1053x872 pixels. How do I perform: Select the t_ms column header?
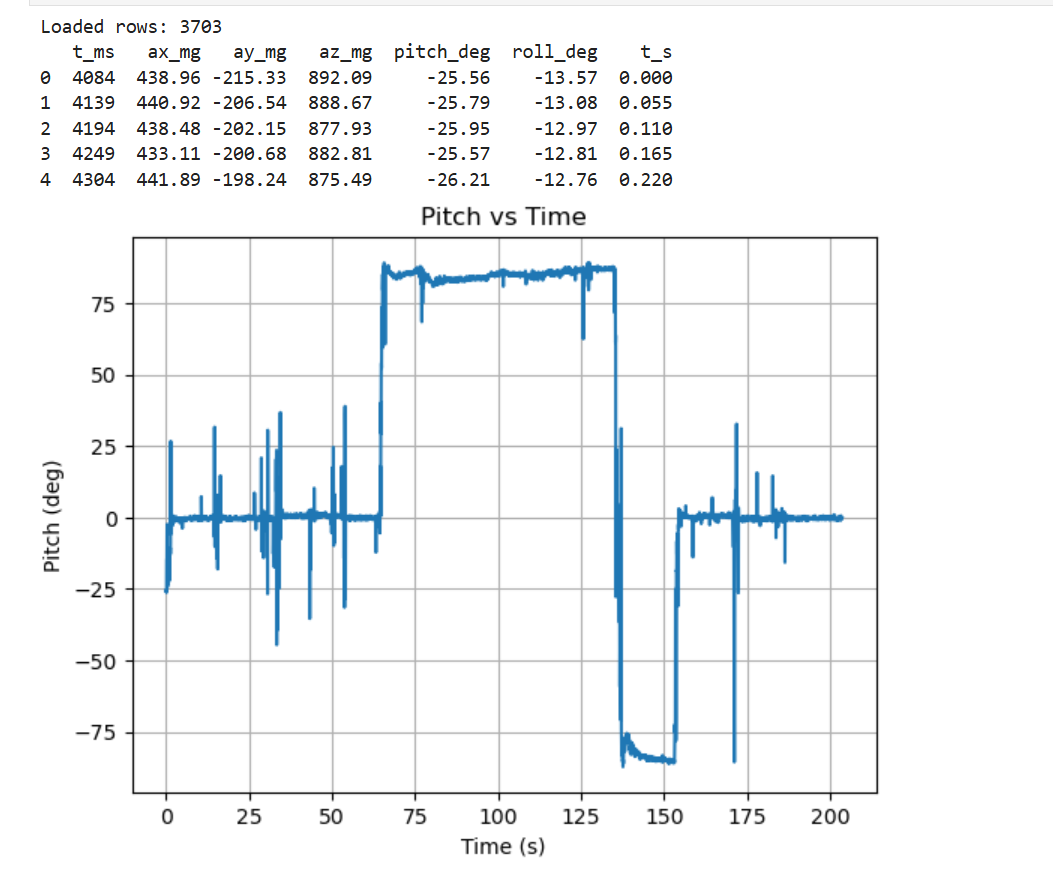click(x=92, y=52)
